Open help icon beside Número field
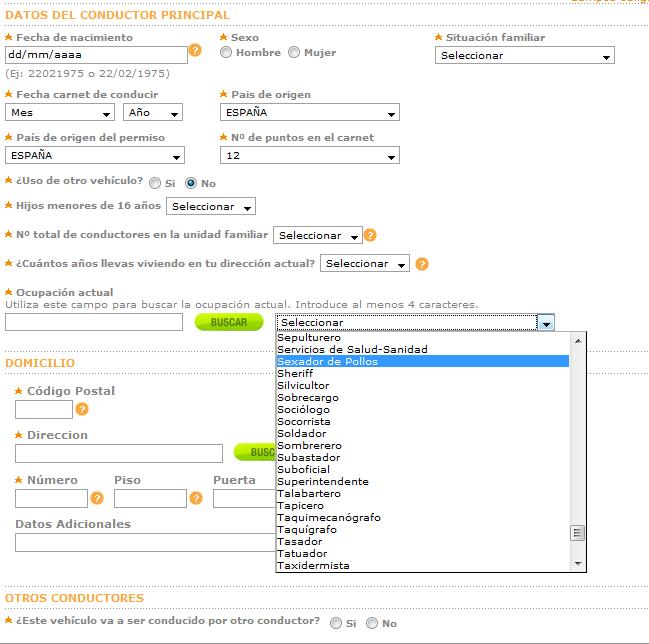Viewport: 649px width, 644px height. tap(97, 498)
